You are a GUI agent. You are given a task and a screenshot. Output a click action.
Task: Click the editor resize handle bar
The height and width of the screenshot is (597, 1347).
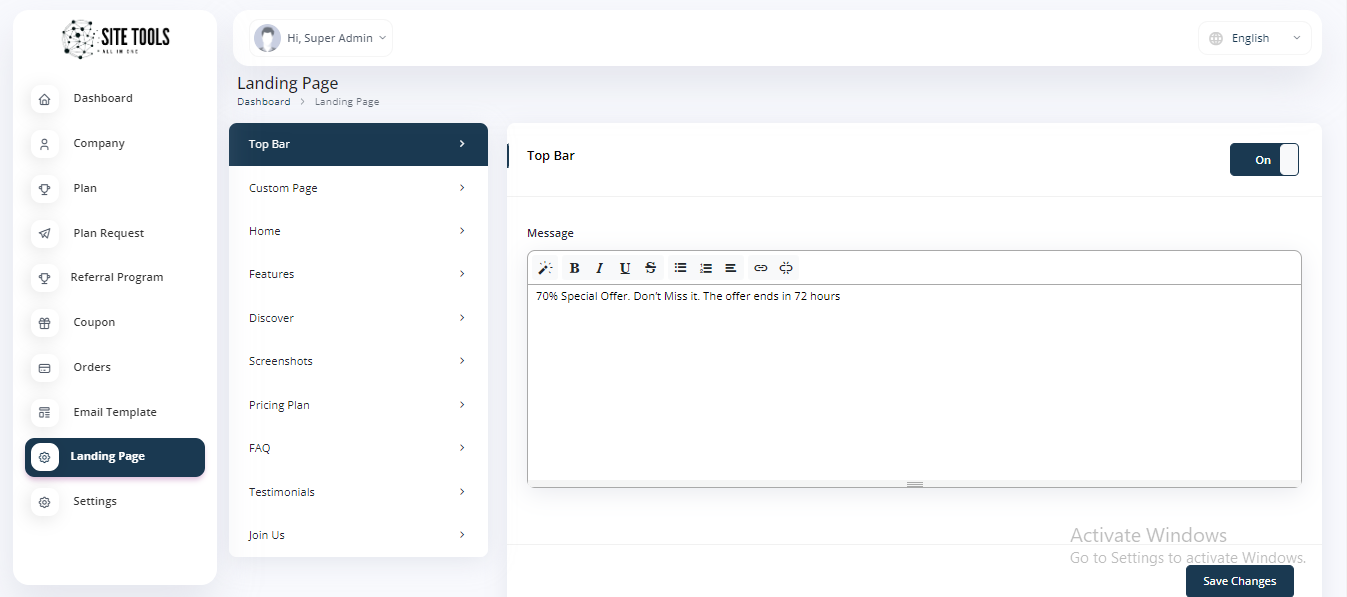(x=914, y=484)
